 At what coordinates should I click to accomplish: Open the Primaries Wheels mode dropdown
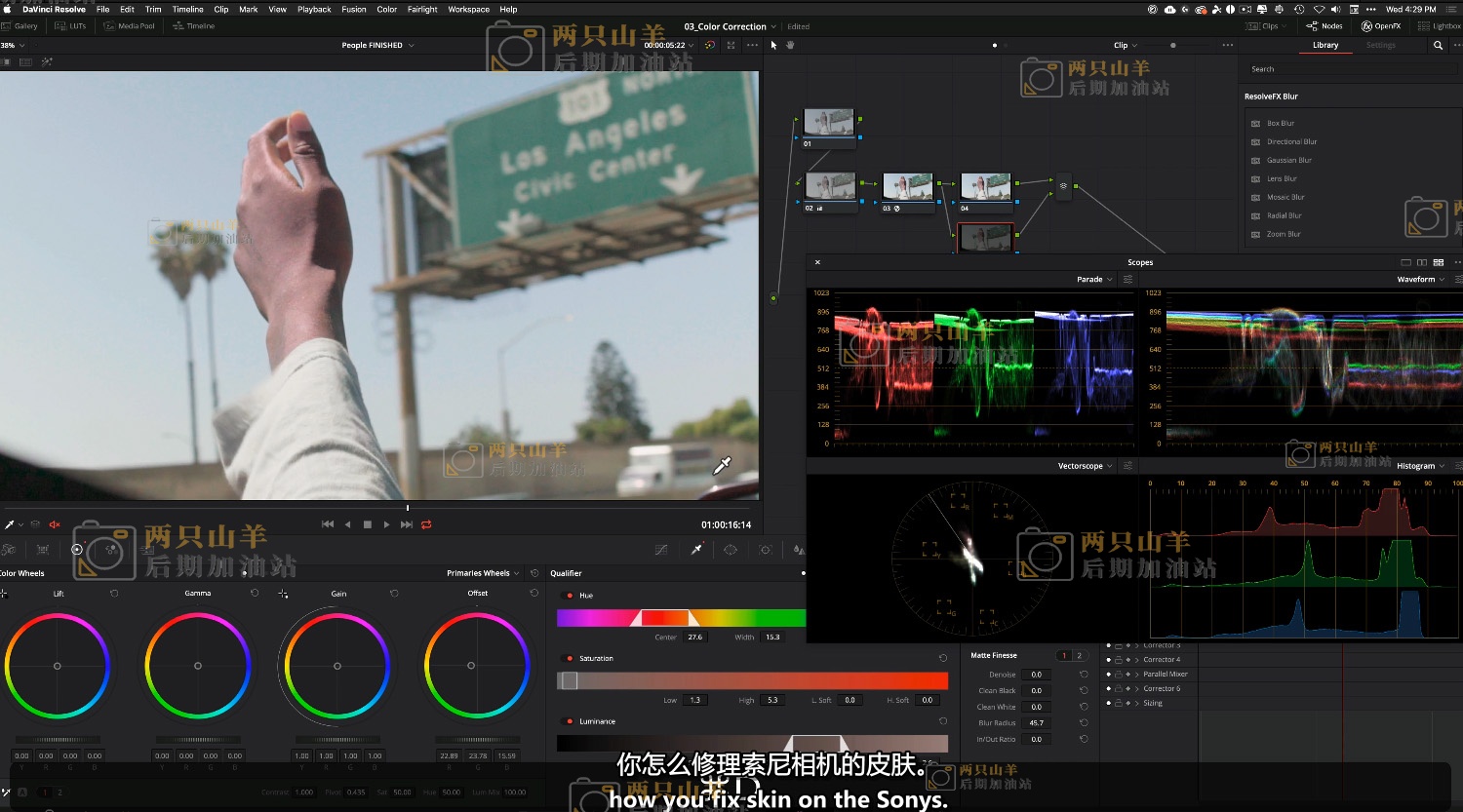click(x=483, y=573)
